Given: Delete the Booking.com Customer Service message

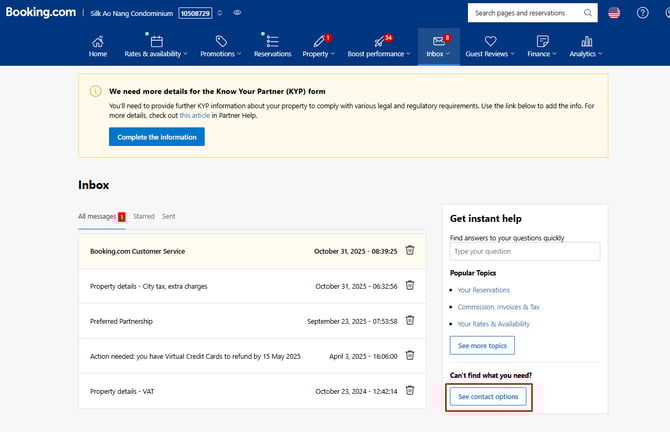Looking at the screenshot, I should 410,251.
